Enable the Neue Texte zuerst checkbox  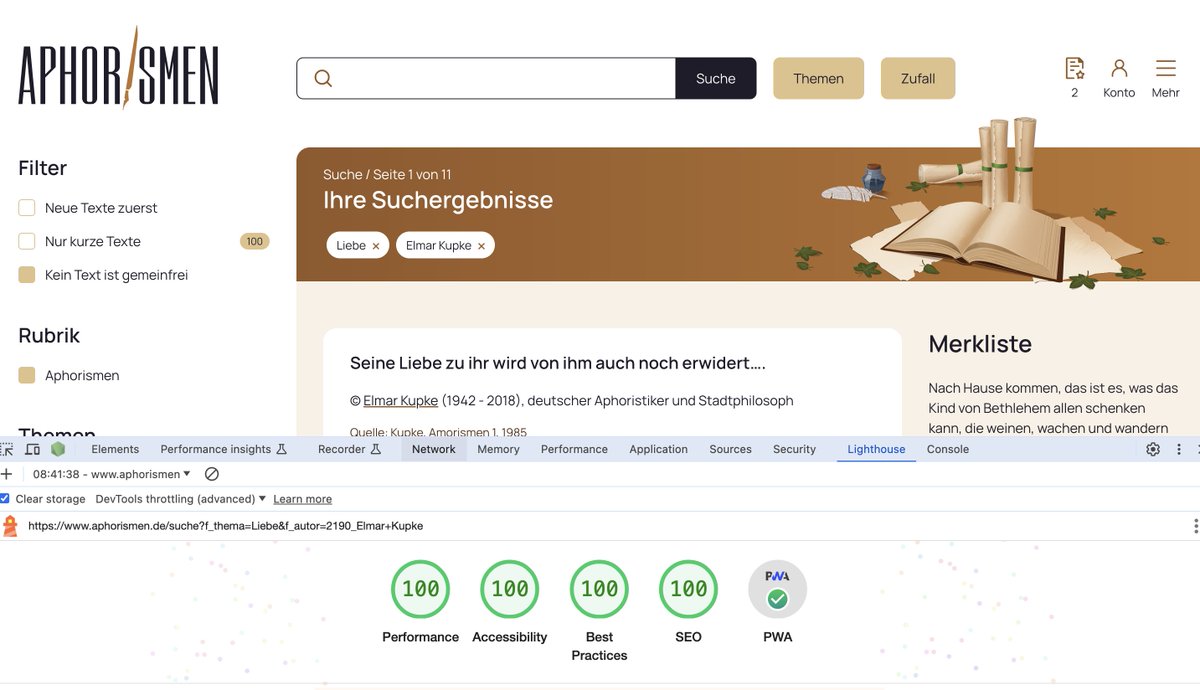[26, 208]
